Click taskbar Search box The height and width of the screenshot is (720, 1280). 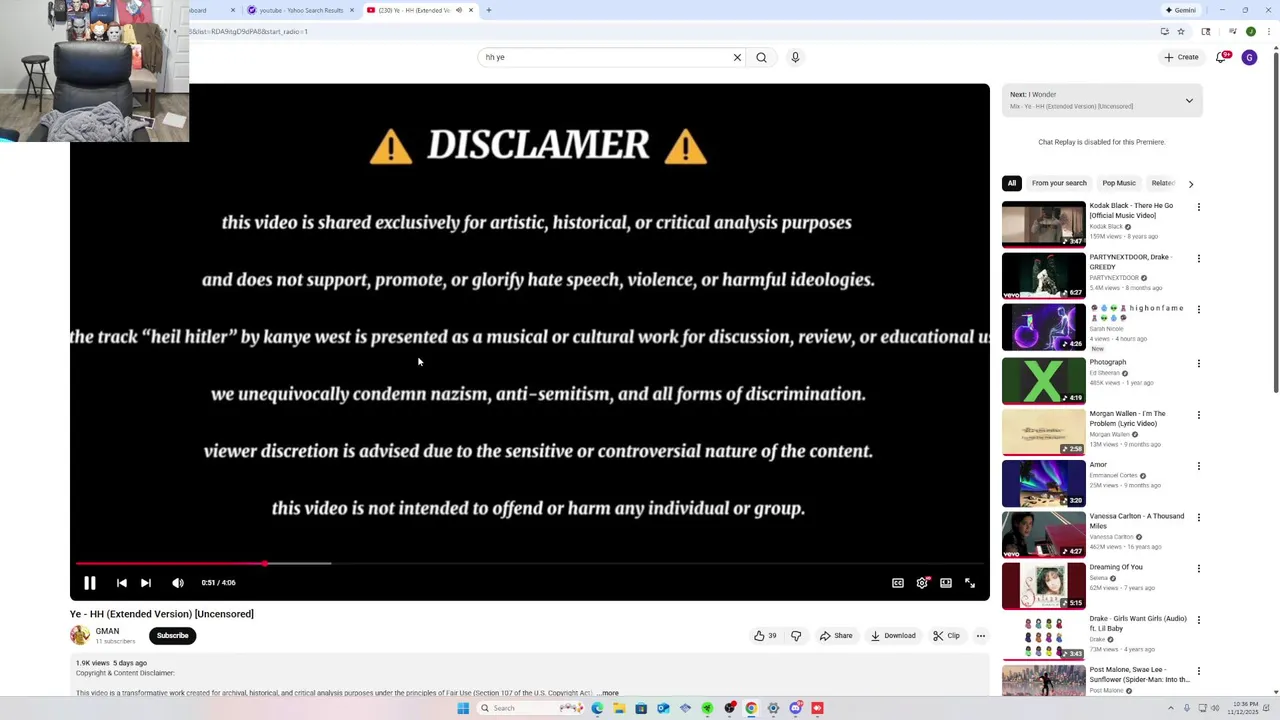point(528,708)
